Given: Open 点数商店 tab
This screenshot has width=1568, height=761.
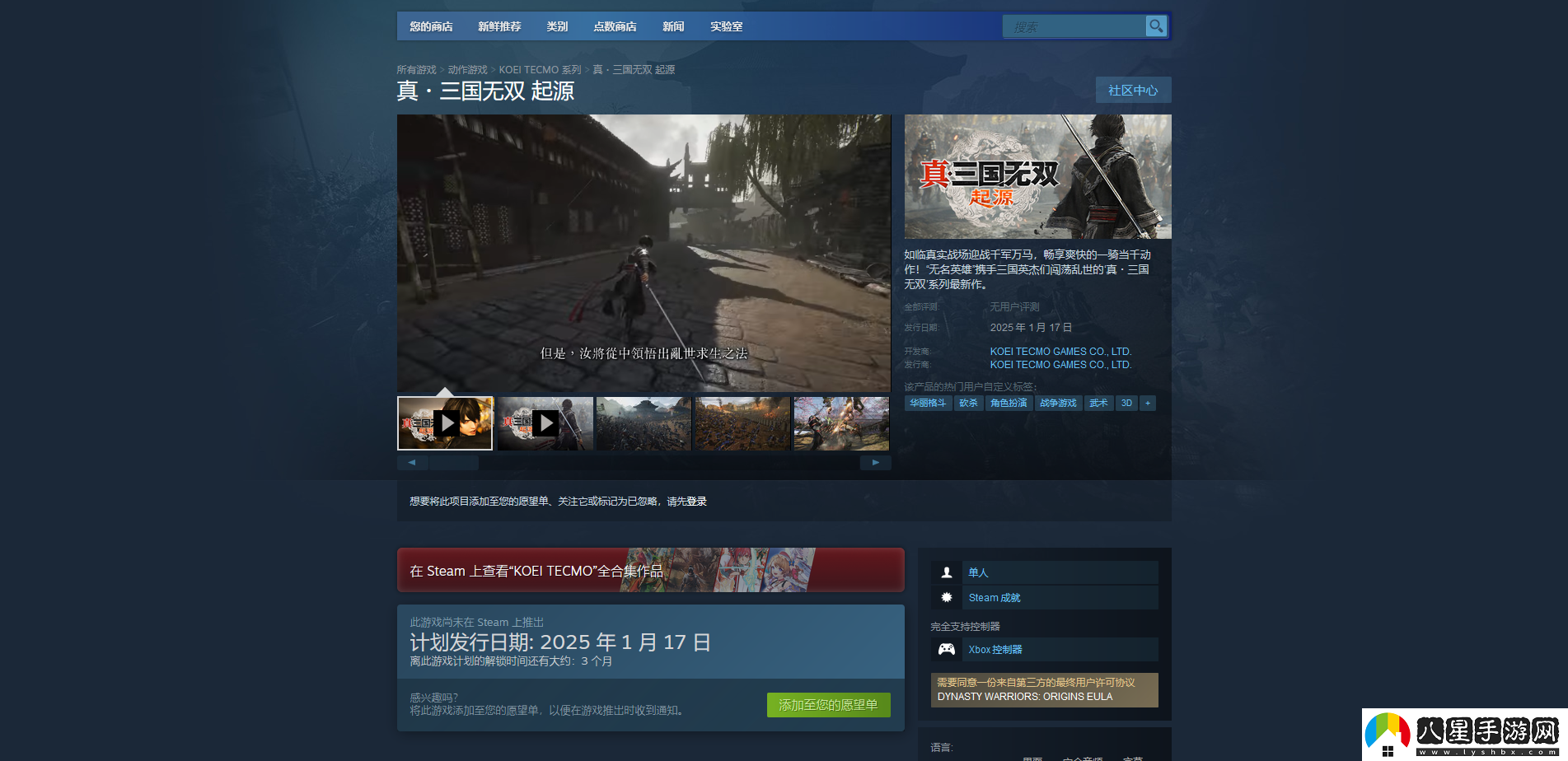Looking at the screenshot, I should pyautogui.click(x=615, y=26).
